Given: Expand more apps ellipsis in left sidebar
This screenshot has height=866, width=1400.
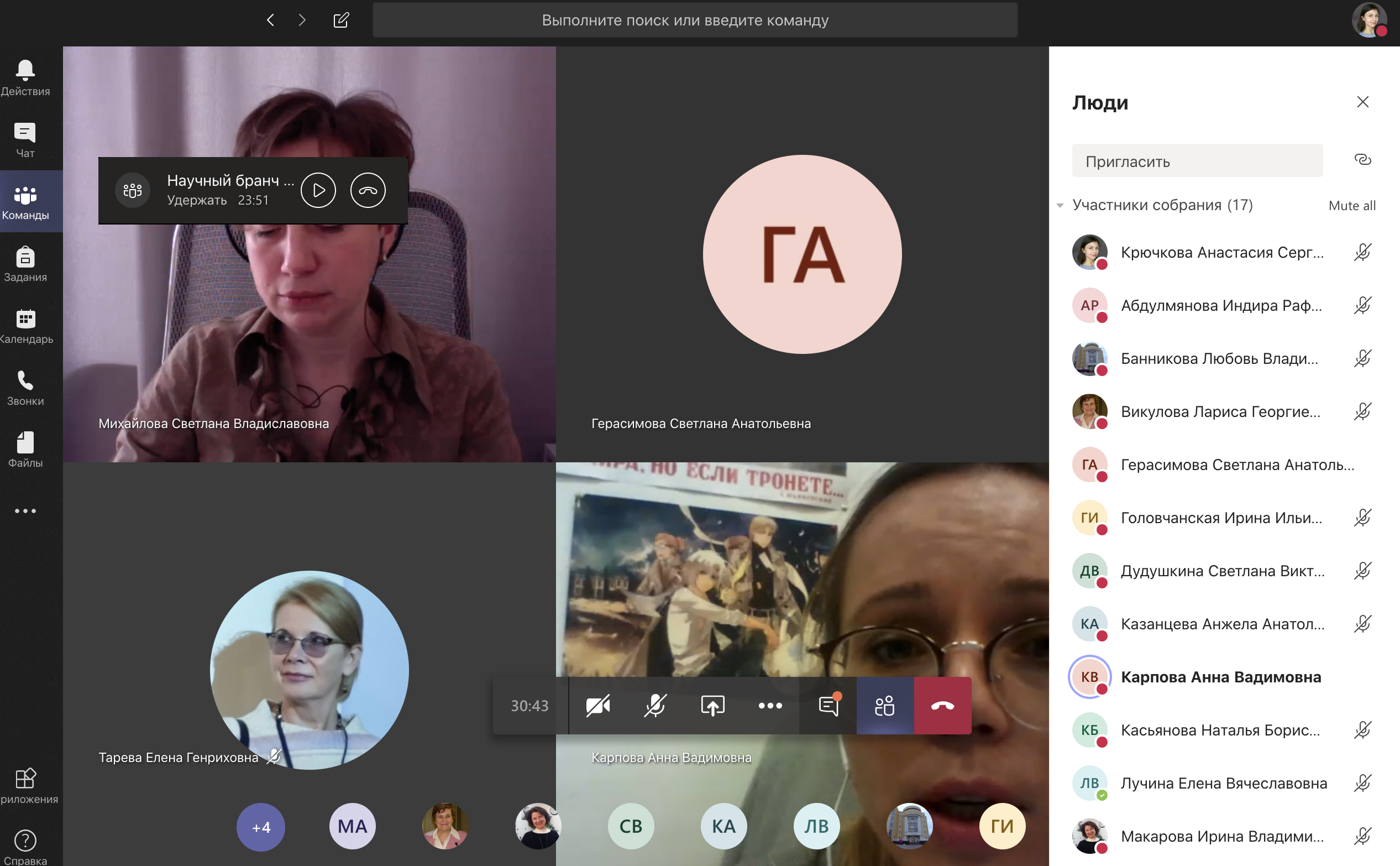Looking at the screenshot, I should tap(26, 511).
